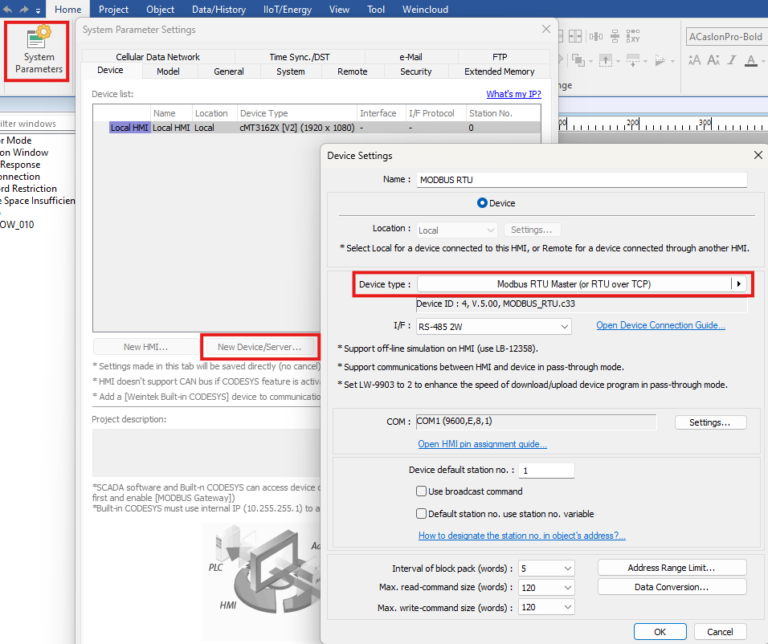Enable Use broadcast command checkbox

pyautogui.click(x=422, y=492)
